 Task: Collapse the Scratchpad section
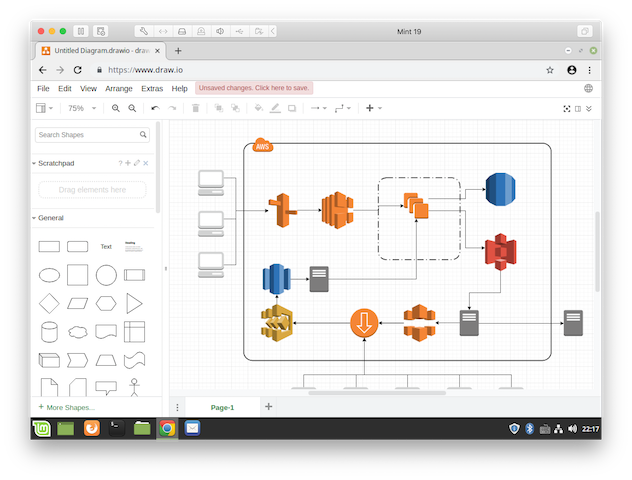pyautogui.click(x=56, y=163)
